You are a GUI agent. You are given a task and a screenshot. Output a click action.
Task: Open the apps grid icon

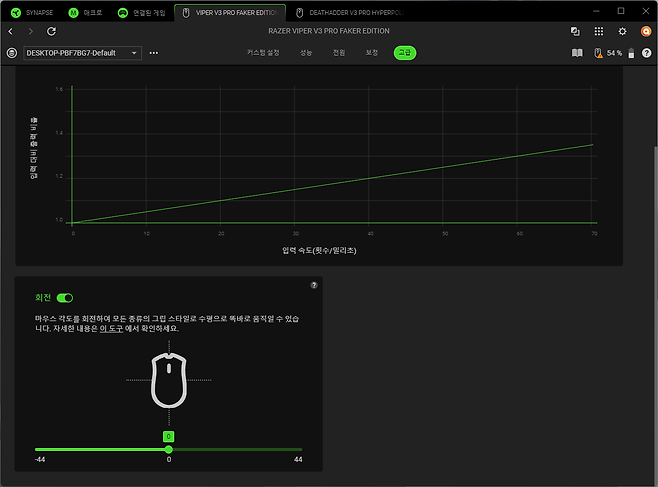coord(598,32)
